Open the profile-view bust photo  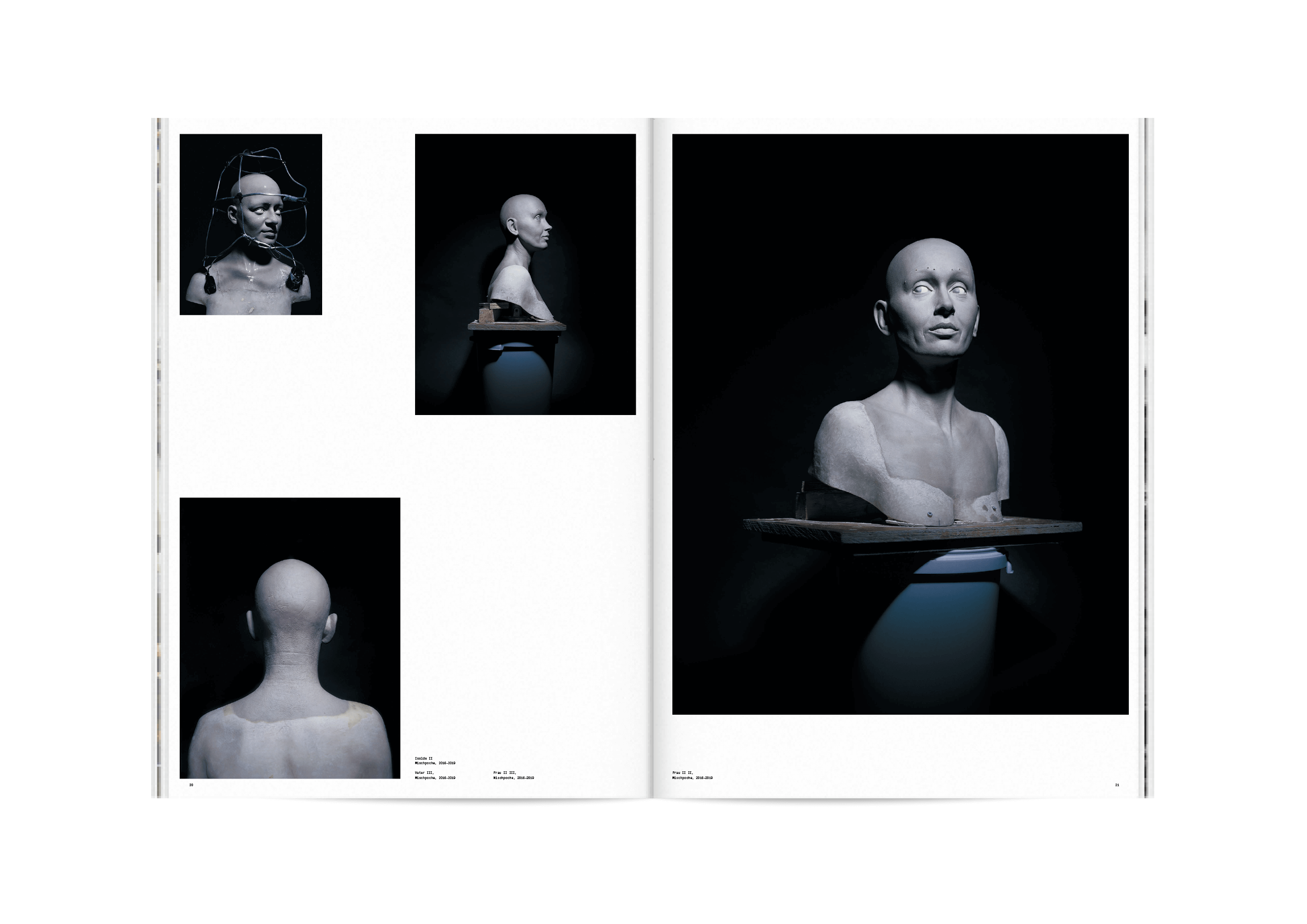[x=525, y=274]
